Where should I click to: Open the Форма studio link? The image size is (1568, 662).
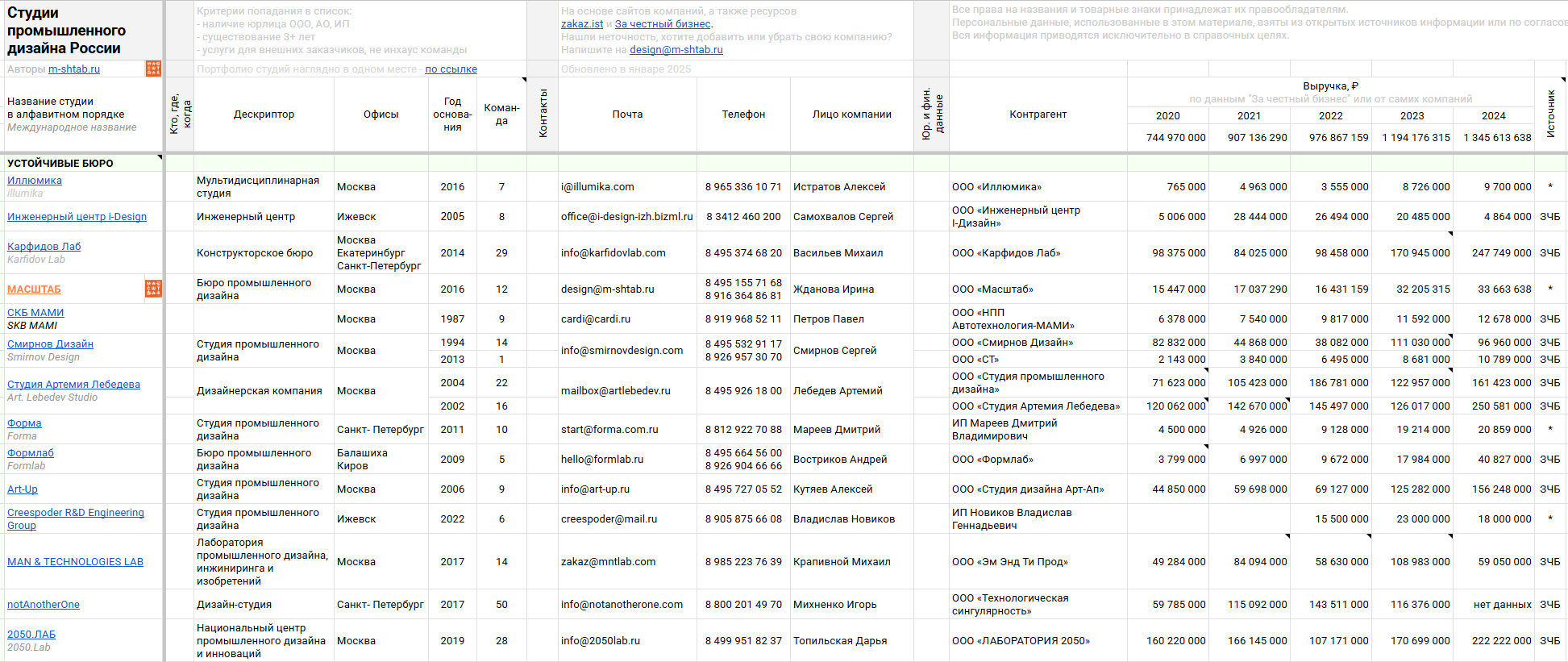(x=24, y=423)
